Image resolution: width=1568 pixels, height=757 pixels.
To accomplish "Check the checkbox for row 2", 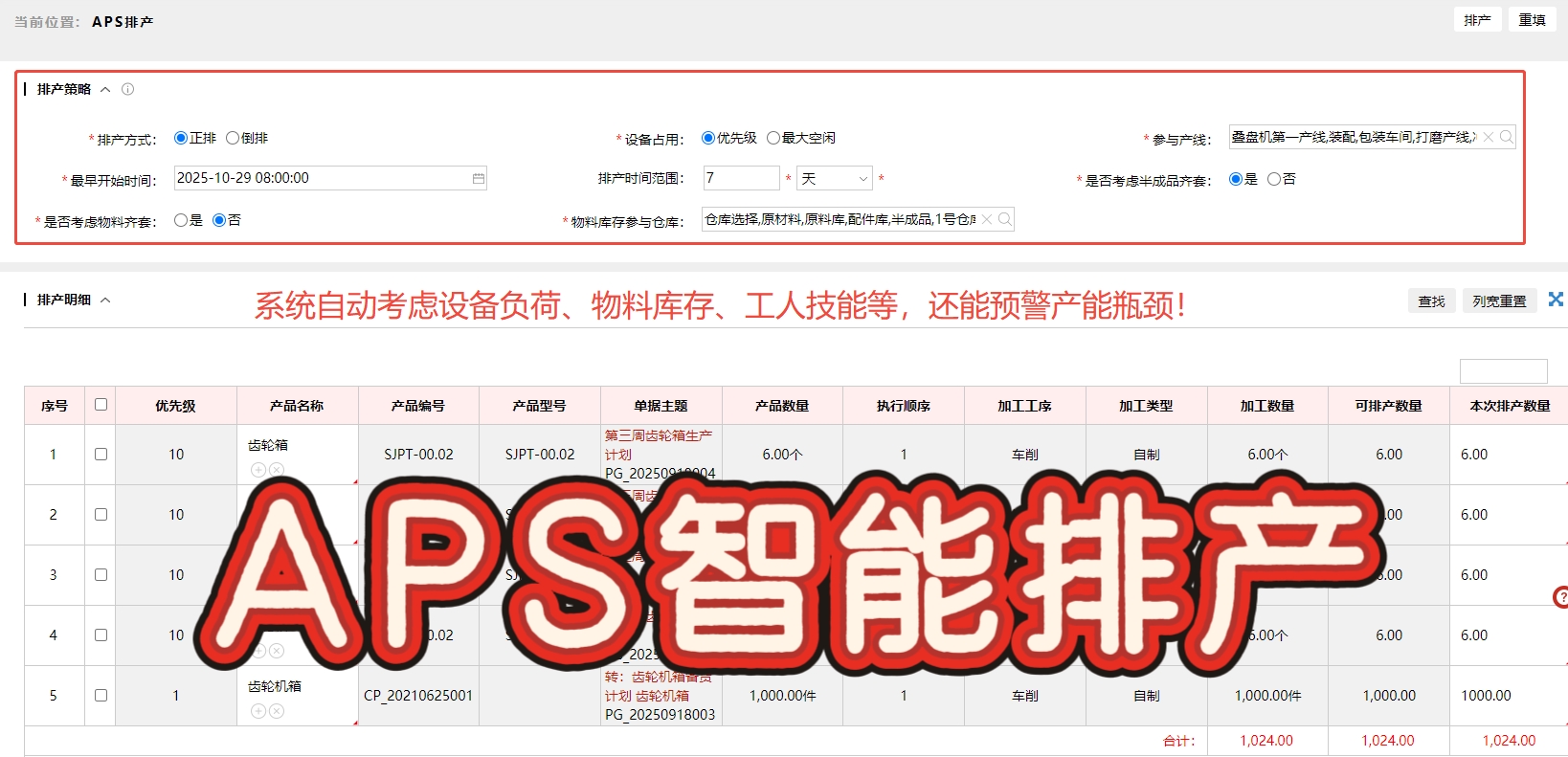I will [x=101, y=515].
